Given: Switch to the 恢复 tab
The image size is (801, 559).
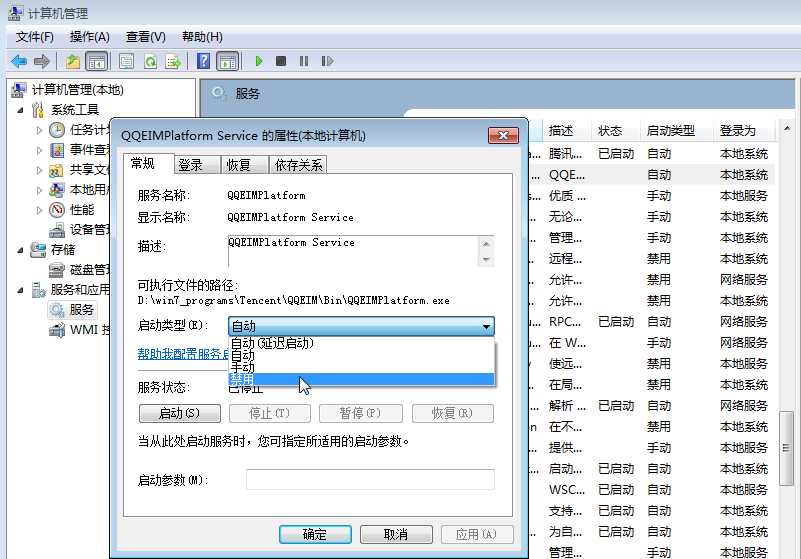Looking at the screenshot, I should click(x=244, y=165).
